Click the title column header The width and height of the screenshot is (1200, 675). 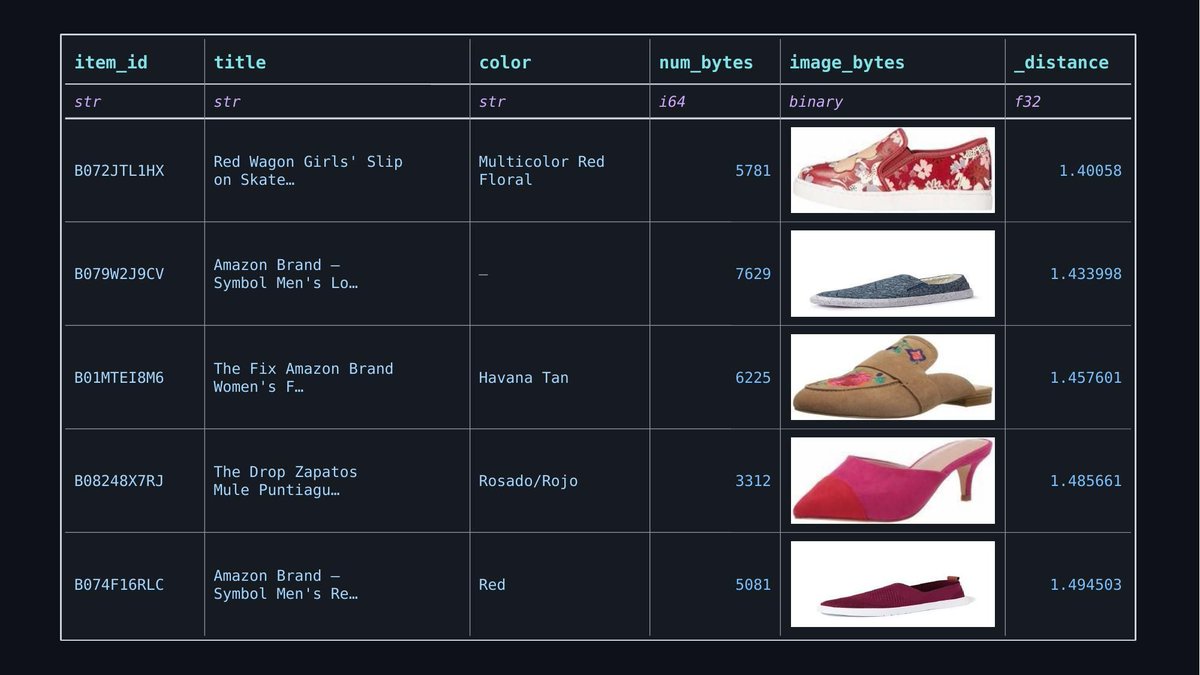[240, 62]
